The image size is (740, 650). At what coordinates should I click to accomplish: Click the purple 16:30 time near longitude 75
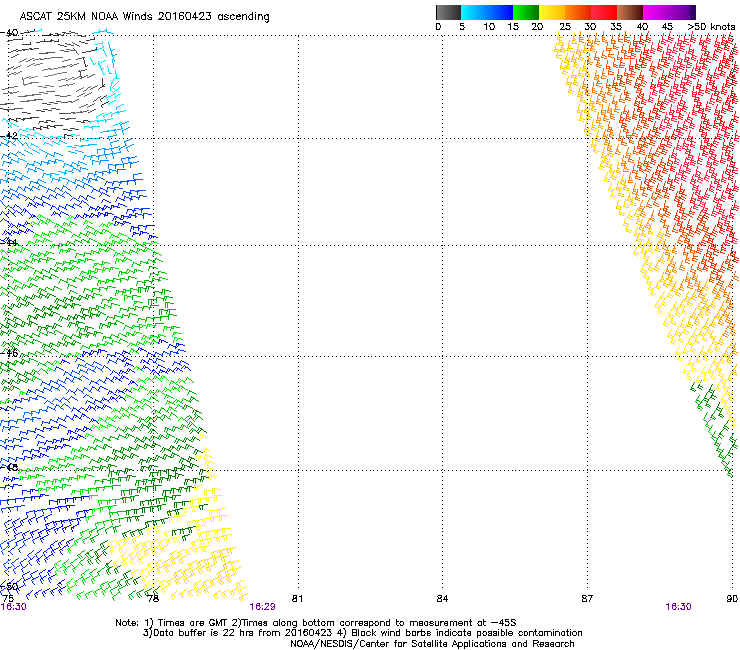(14, 607)
